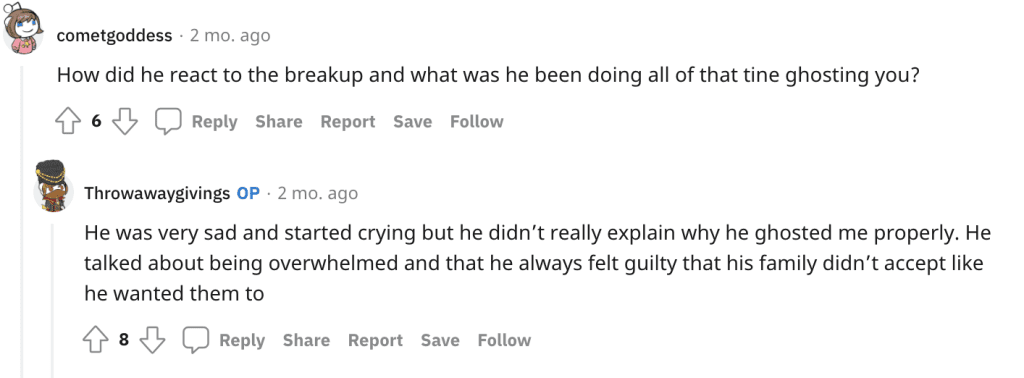Collapse cometgoddess's thread via its vertical line
1024x378 pixels.
[22, 221]
